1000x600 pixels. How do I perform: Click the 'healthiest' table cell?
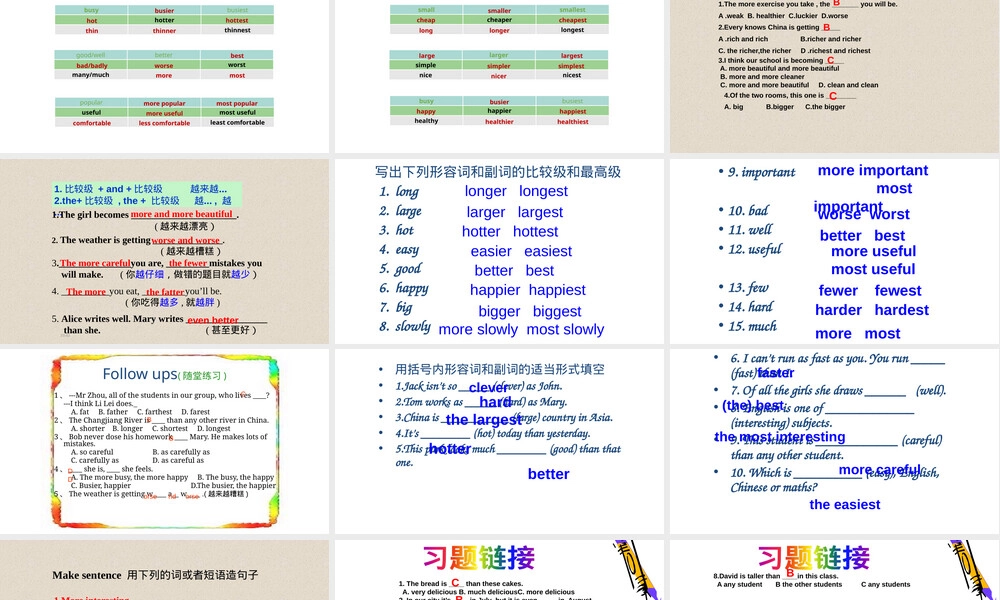tap(573, 121)
